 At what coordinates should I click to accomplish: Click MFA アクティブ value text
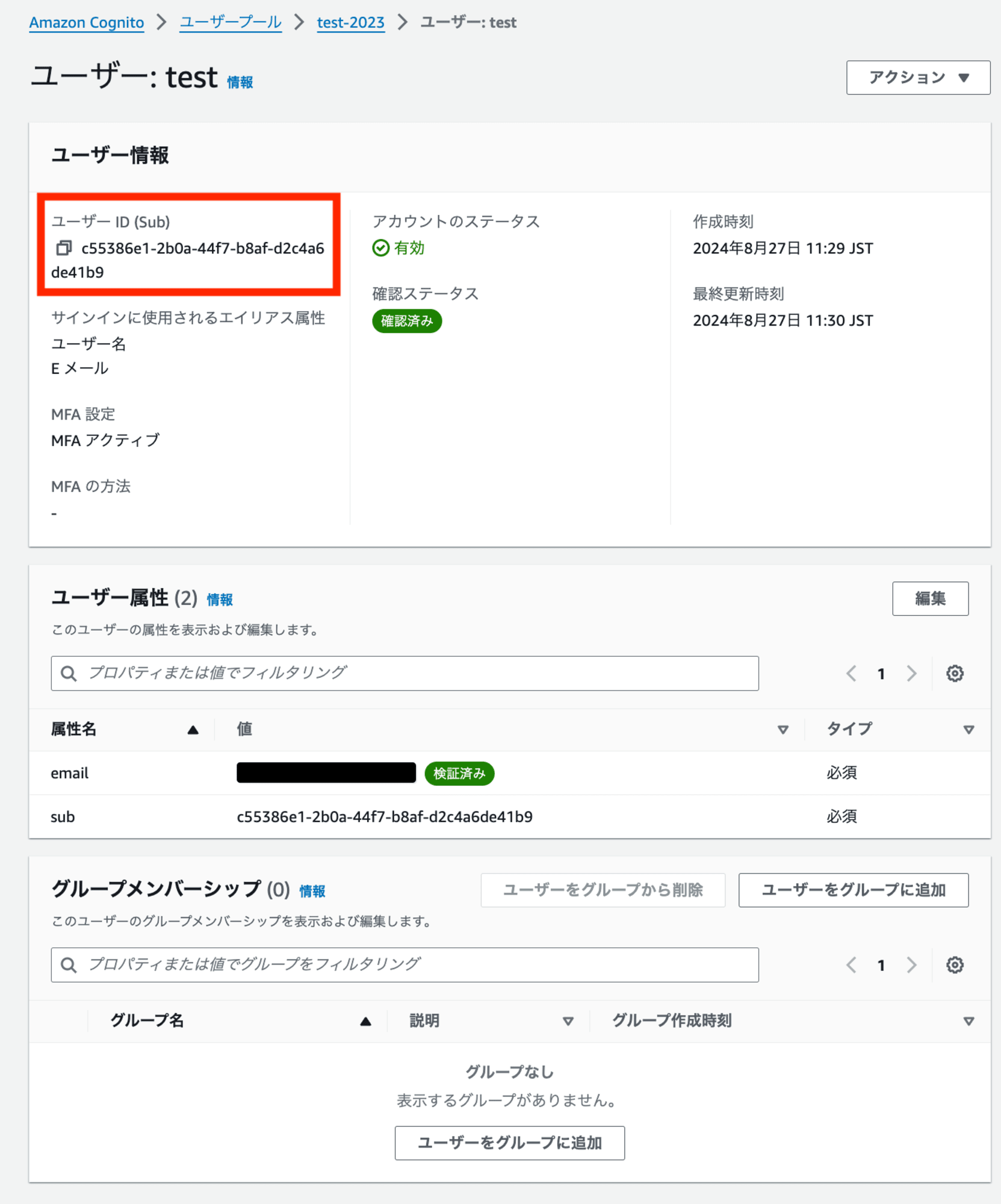click(105, 440)
